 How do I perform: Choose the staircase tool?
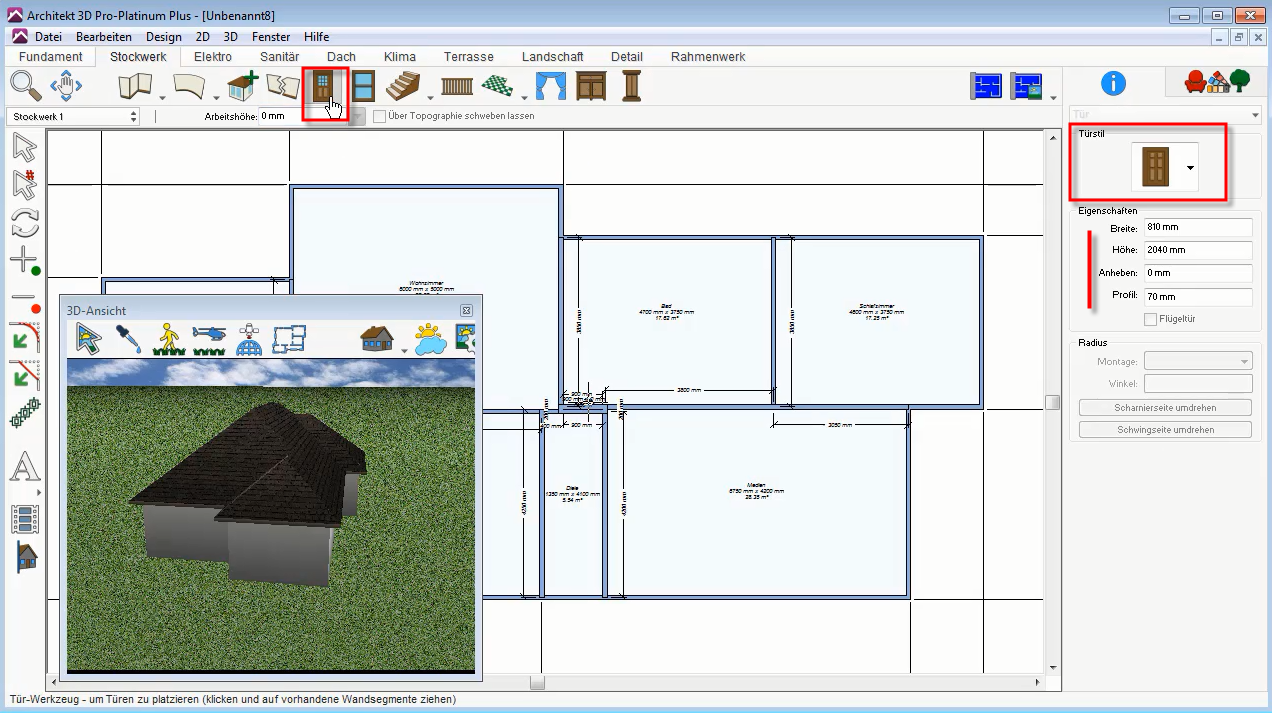(402, 86)
